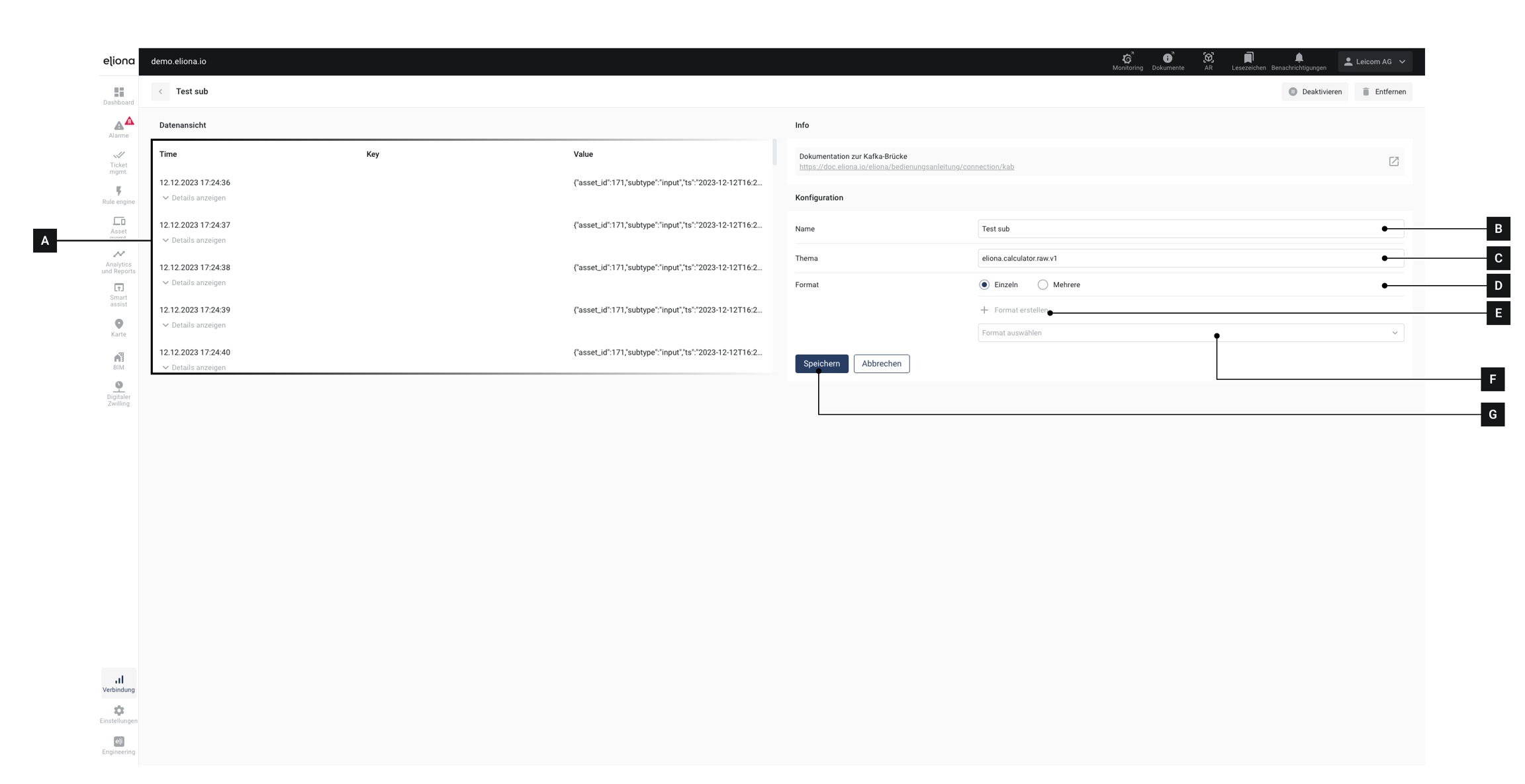This screenshot has height=784, width=1525.
Task: Open documentation via external link icon
Action: click(1393, 161)
